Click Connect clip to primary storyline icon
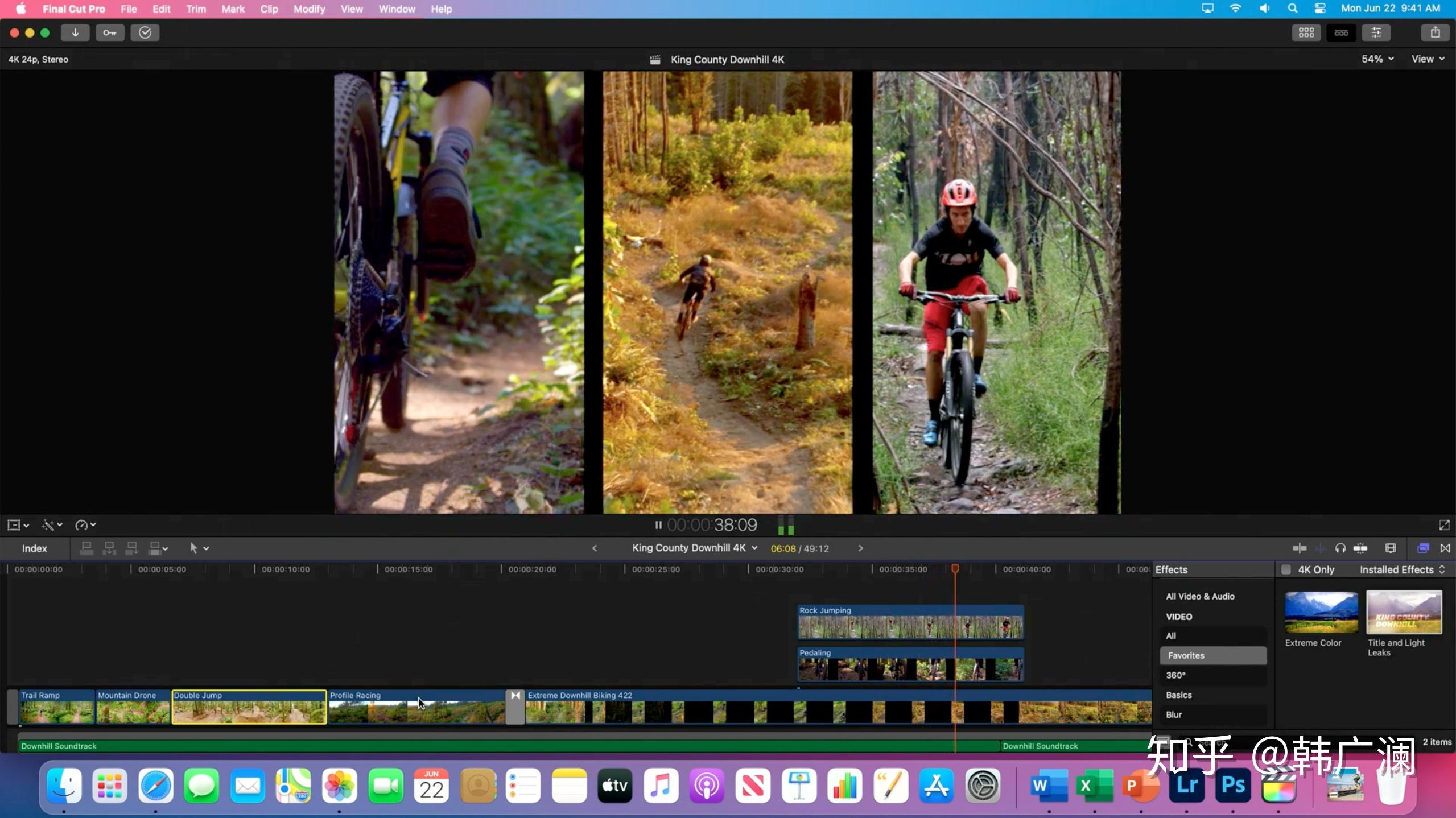Viewport: 1456px width, 818px height. (86, 548)
